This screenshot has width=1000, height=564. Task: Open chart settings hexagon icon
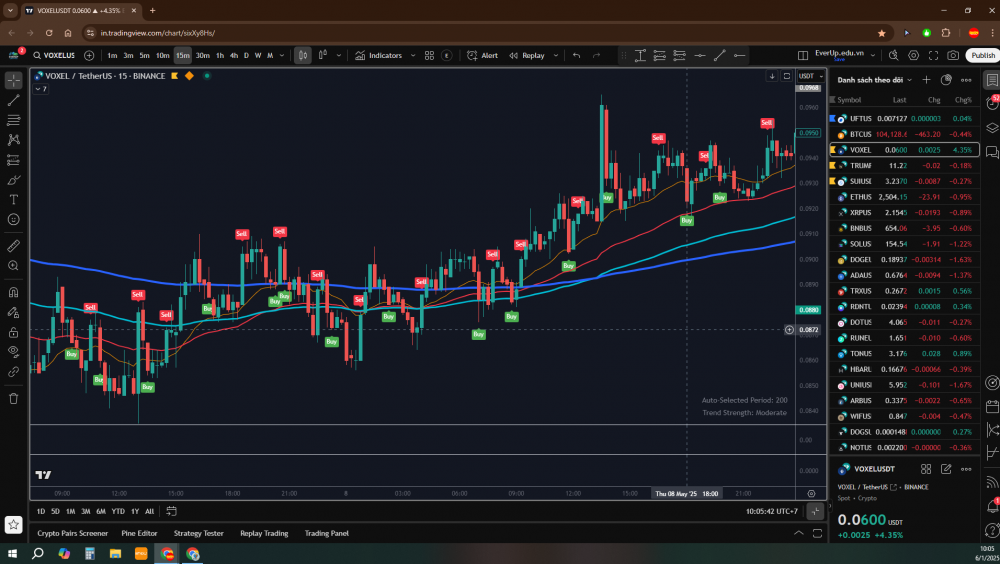pos(913,56)
